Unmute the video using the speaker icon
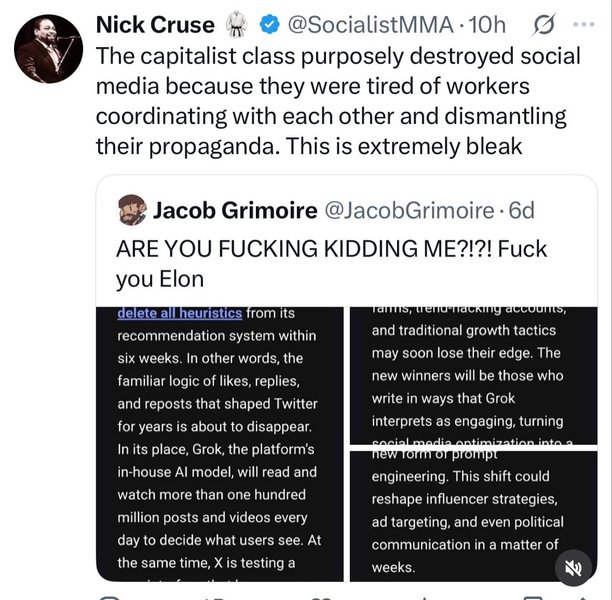 coord(573,567)
